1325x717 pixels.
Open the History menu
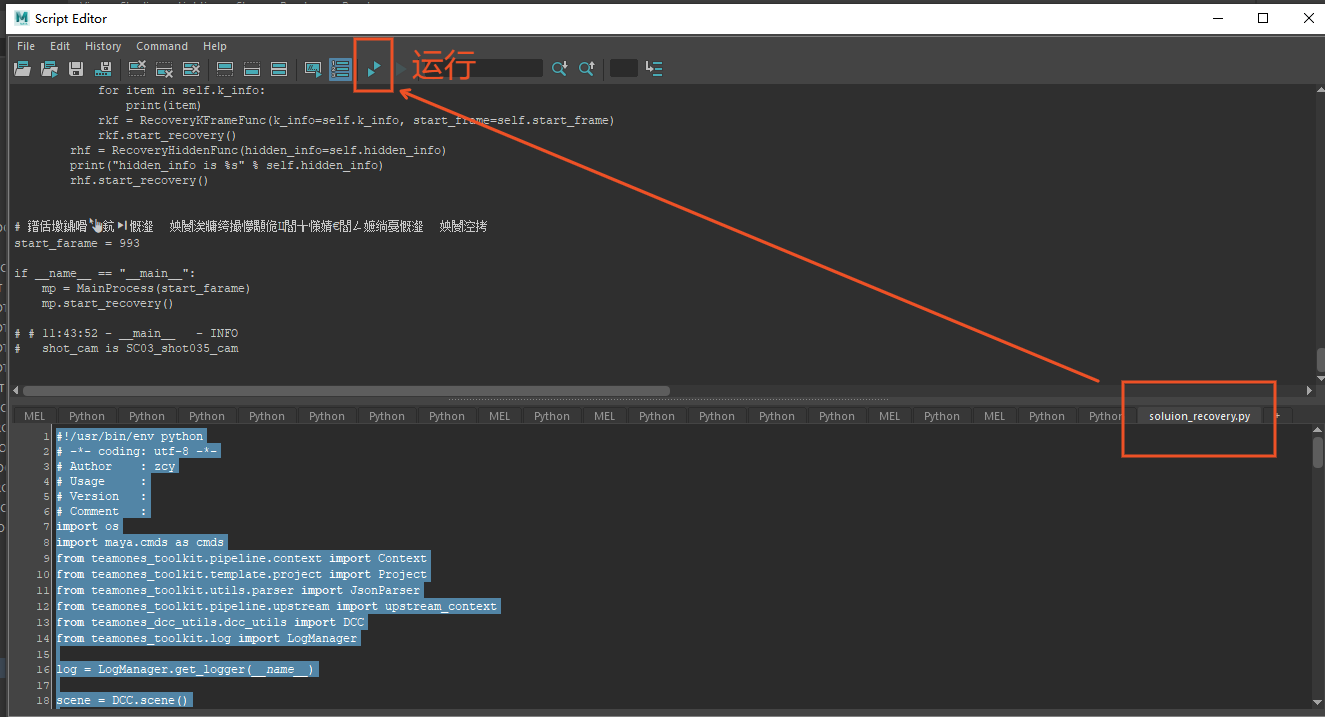pyautogui.click(x=103, y=46)
